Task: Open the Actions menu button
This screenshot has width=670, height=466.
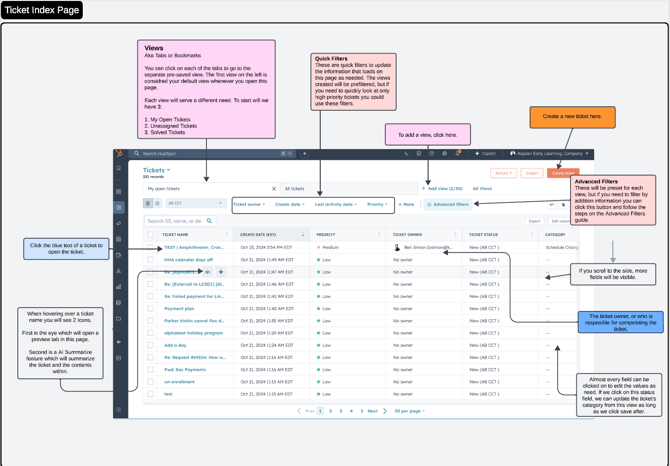Action: click(x=503, y=173)
